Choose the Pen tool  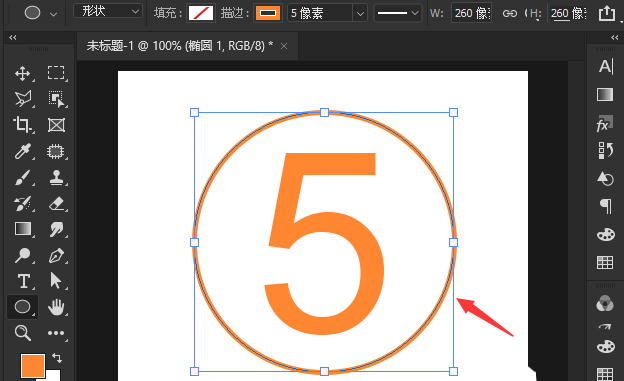click(56, 256)
